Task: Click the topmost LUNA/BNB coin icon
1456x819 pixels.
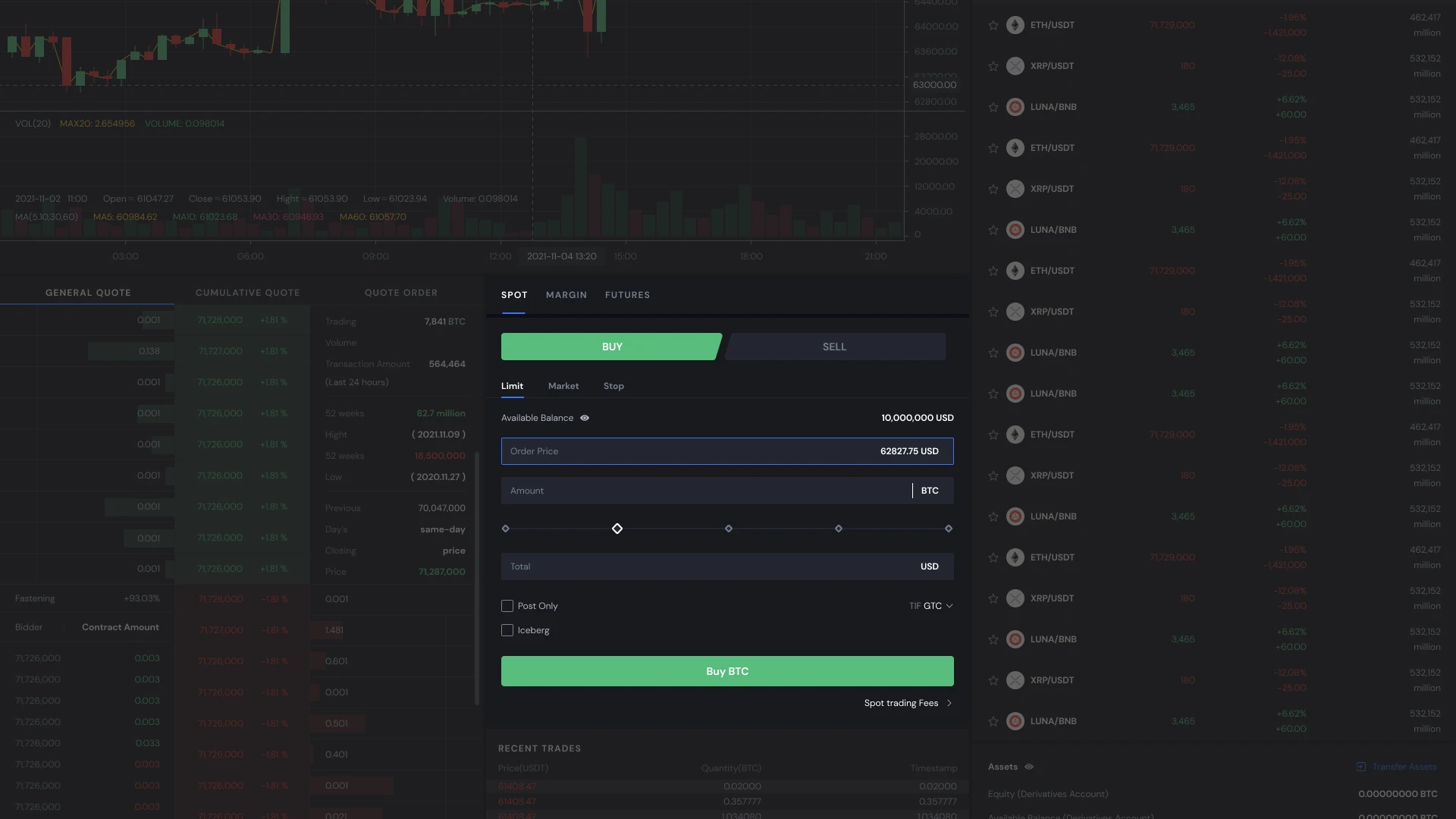Action: click(1015, 107)
